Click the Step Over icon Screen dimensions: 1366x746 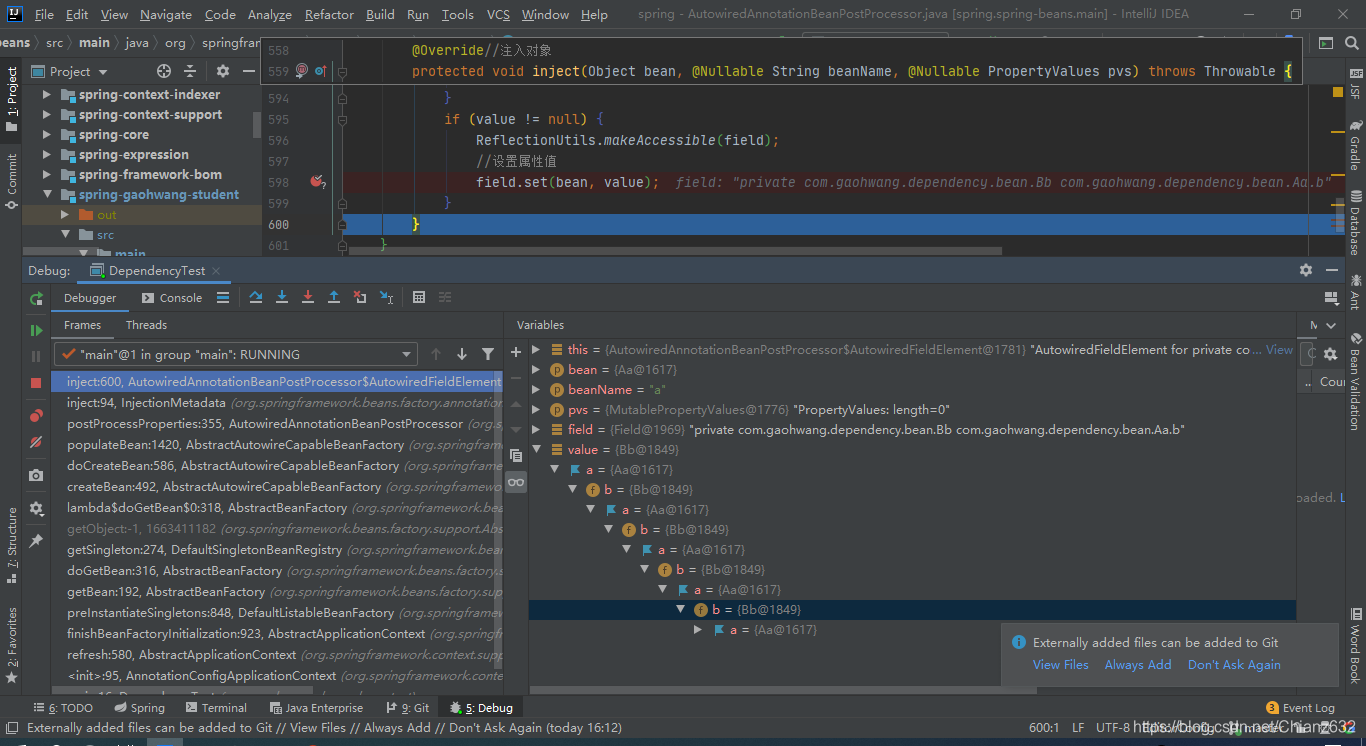pos(256,297)
